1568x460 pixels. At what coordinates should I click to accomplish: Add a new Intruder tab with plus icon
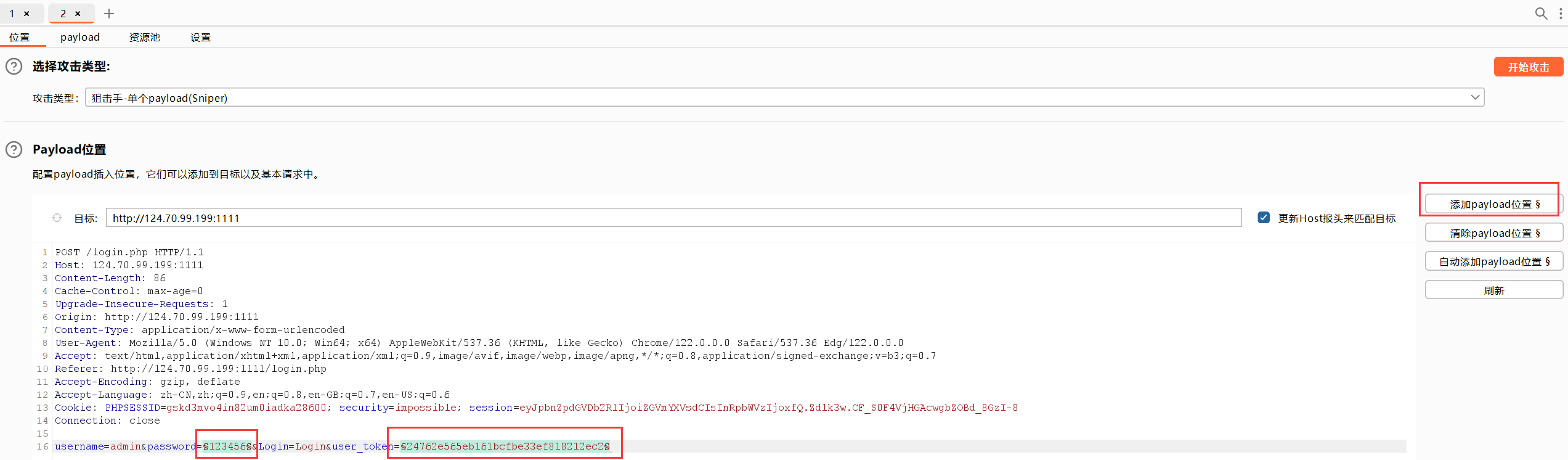[109, 14]
